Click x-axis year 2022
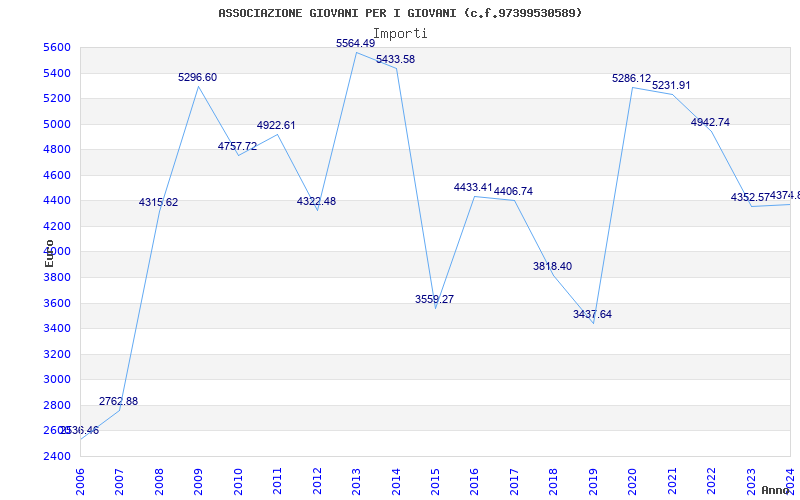This screenshot has width=800, height=500. [711, 482]
